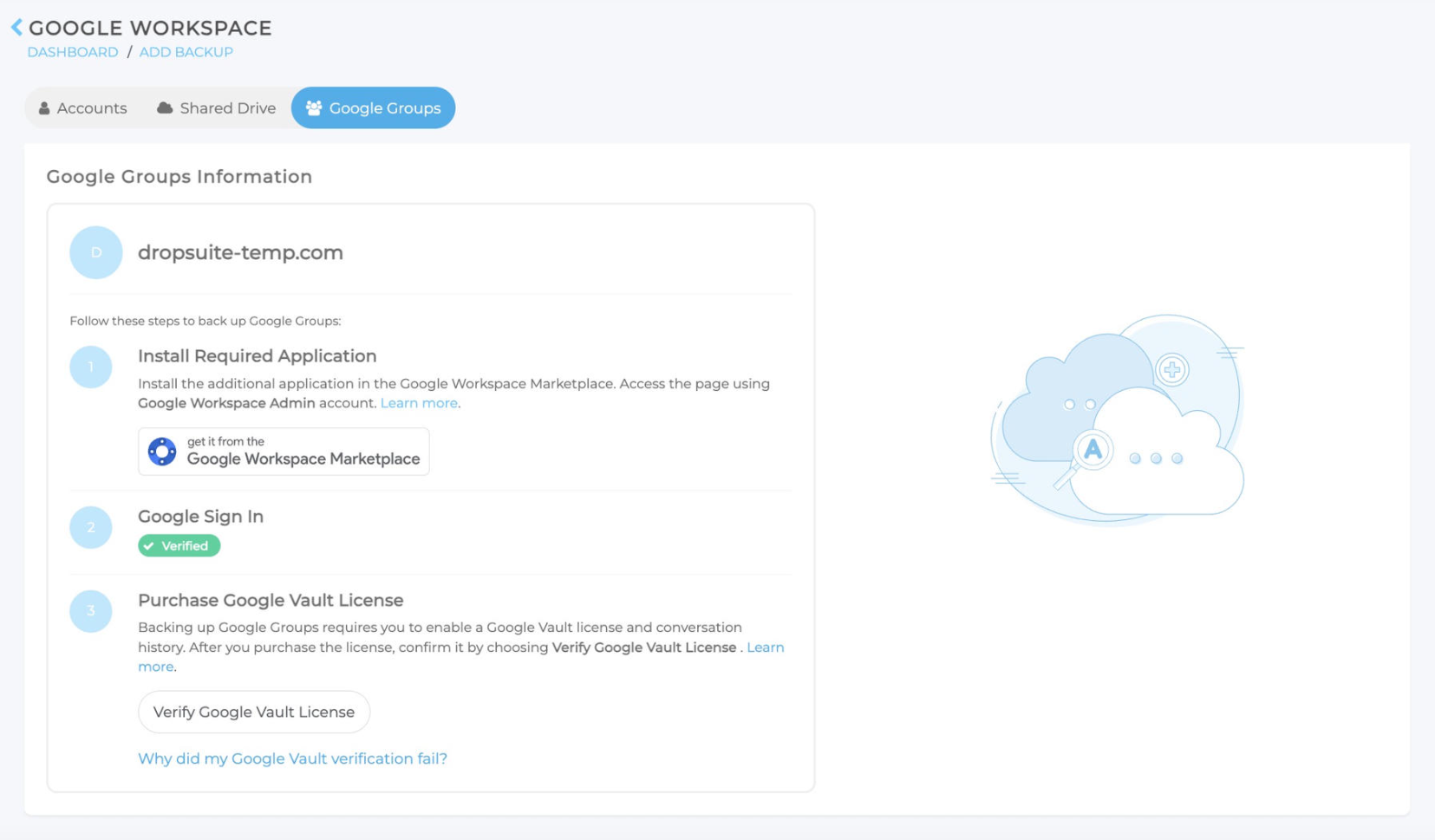Select the Google Groups tab
The image size is (1435, 840).
coord(373,108)
